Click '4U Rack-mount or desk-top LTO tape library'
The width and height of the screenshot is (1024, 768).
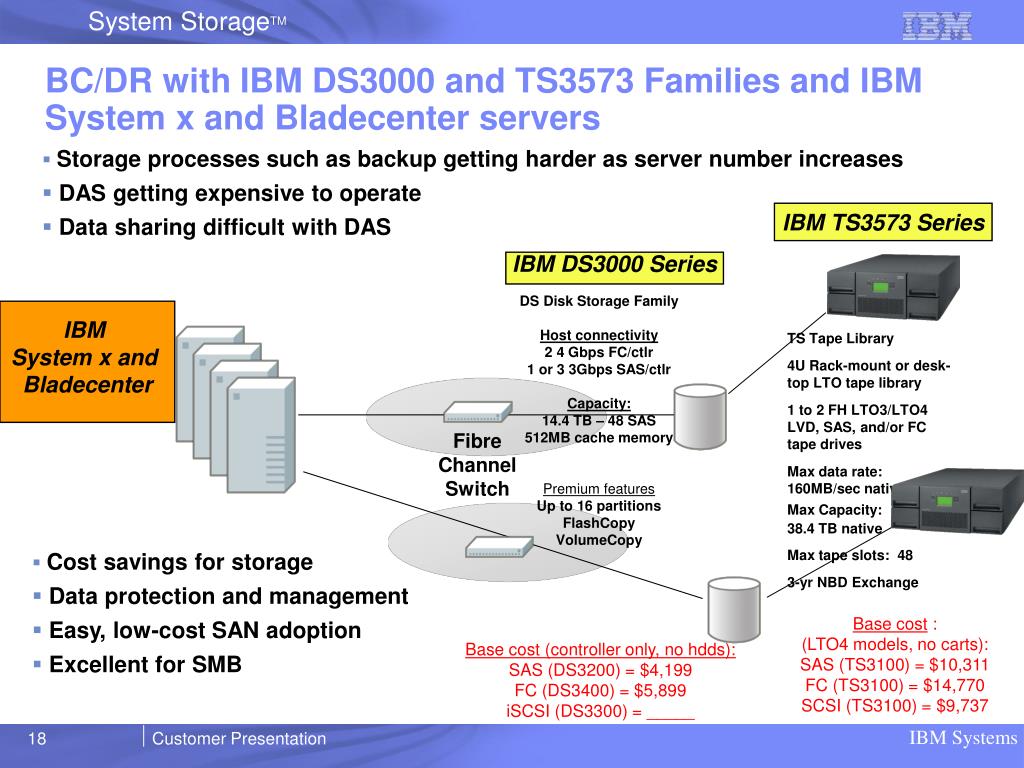(x=869, y=374)
